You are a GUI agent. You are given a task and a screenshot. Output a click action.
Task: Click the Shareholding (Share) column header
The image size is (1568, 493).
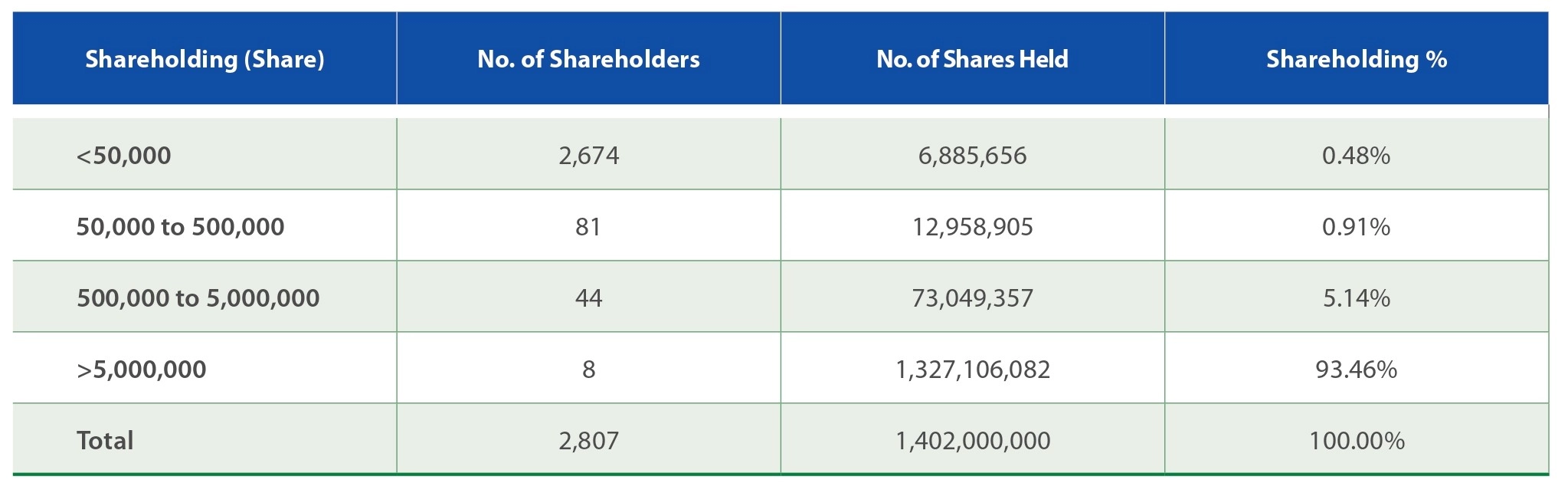coord(205,59)
